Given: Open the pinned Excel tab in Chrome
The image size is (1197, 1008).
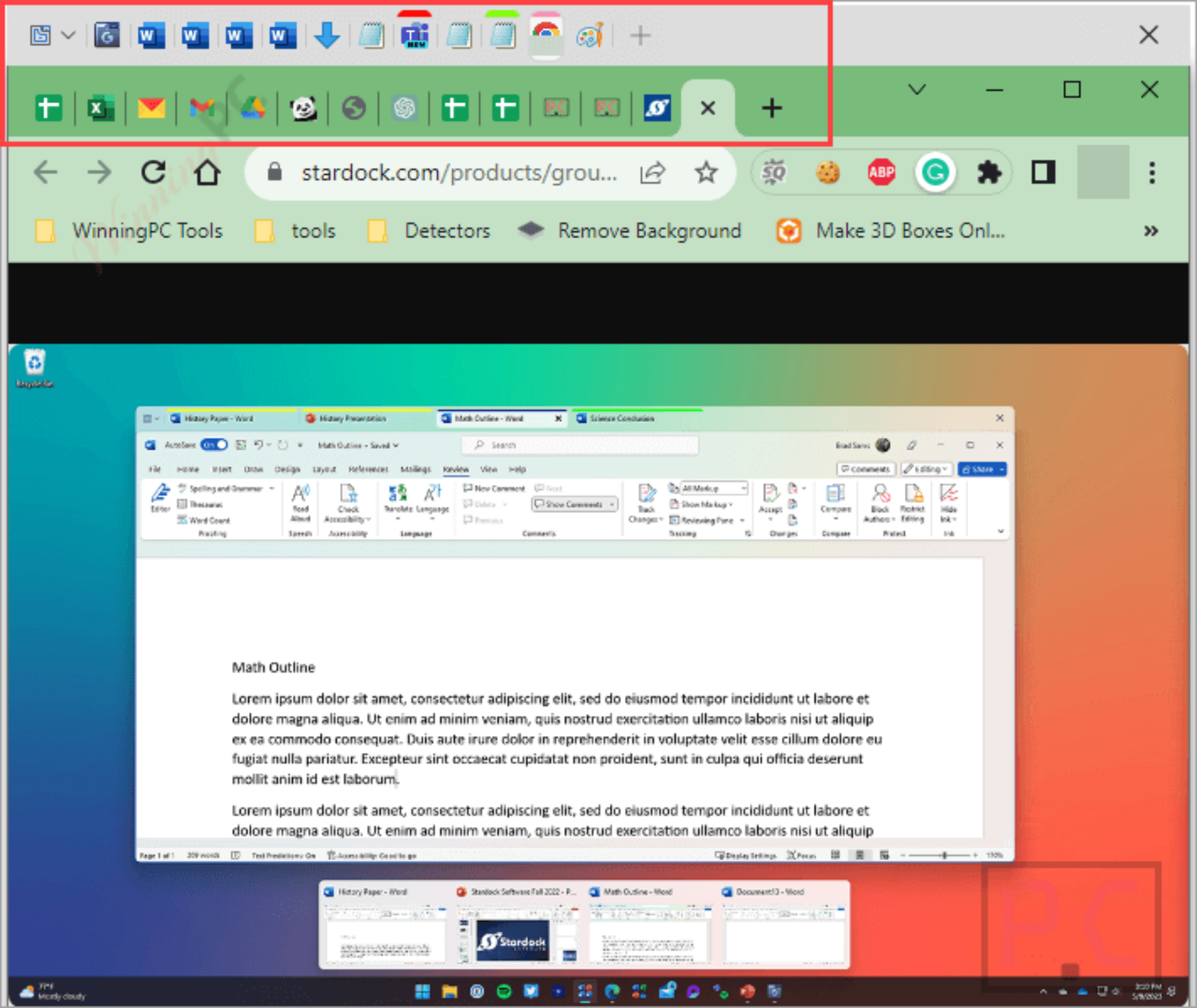Looking at the screenshot, I should click(101, 108).
